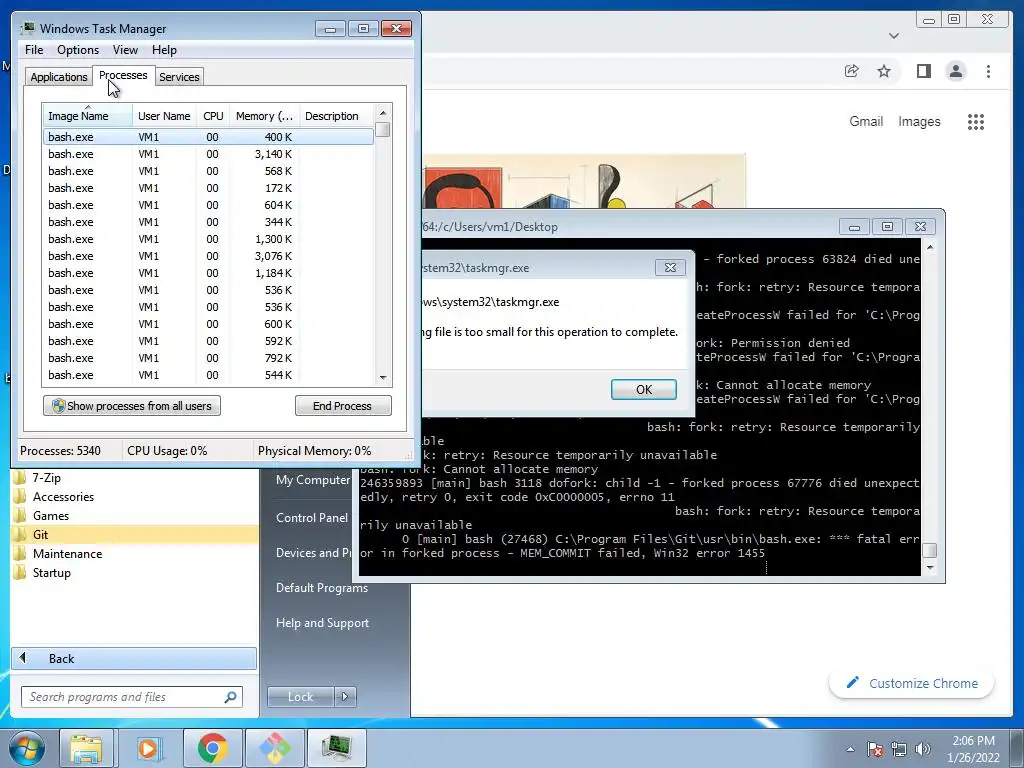Click the Chrome profile avatar icon
1024x768 pixels.
click(955, 71)
